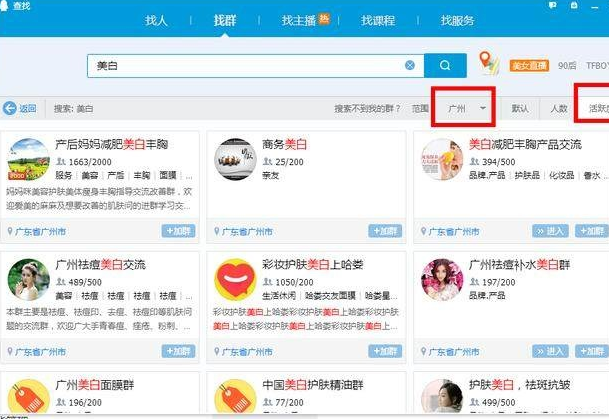The height and width of the screenshot is (419, 609).
Task: Open the 找服务 tab
Action: click(x=461, y=20)
